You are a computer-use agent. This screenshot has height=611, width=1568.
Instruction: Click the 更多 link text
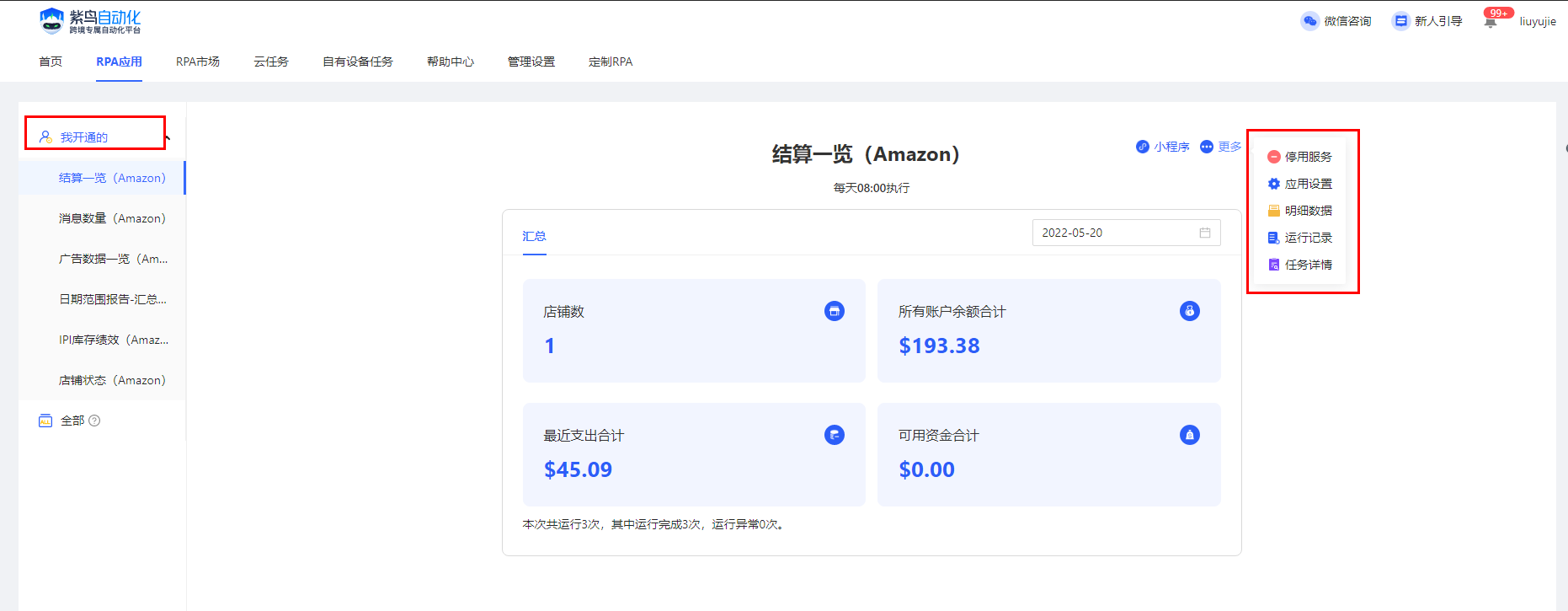(x=1229, y=147)
